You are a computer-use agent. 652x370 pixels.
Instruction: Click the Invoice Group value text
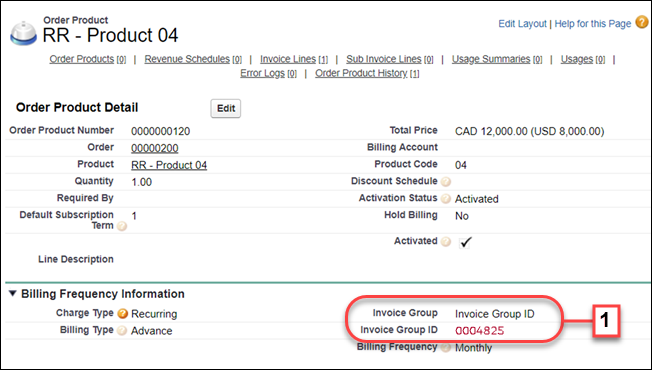494,314
